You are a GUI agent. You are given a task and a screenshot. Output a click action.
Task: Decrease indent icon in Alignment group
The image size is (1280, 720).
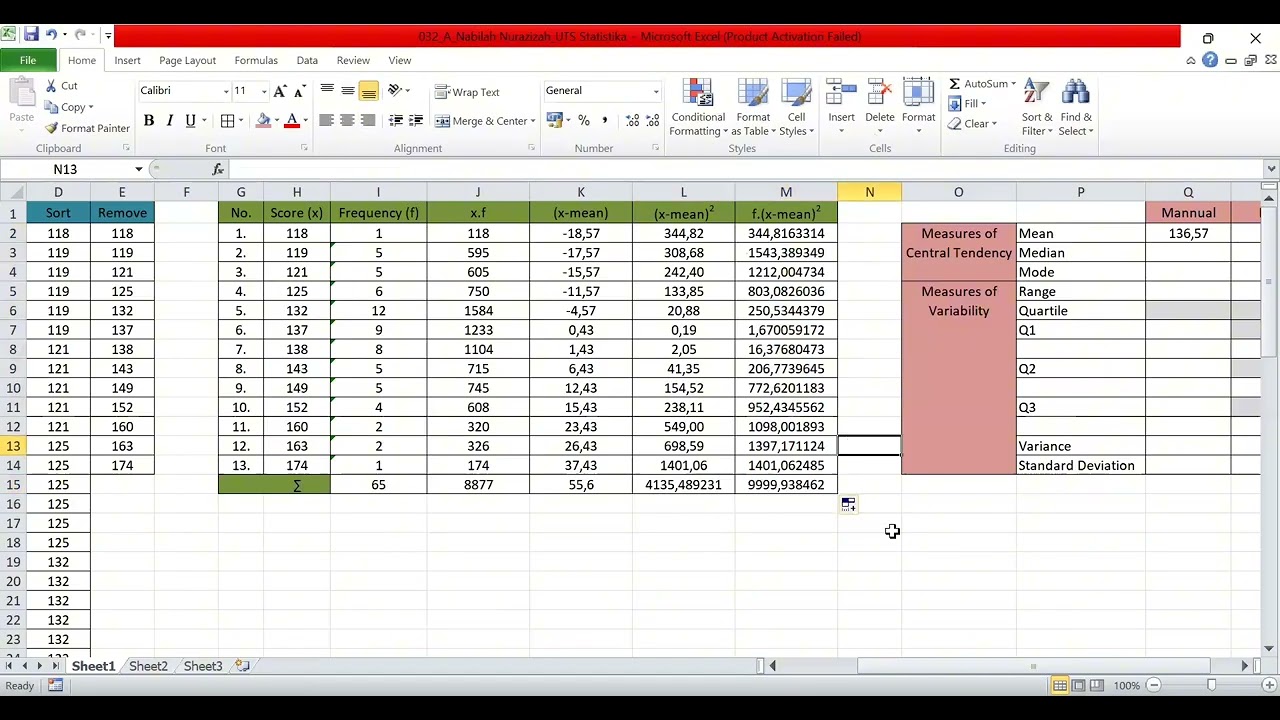396,121
